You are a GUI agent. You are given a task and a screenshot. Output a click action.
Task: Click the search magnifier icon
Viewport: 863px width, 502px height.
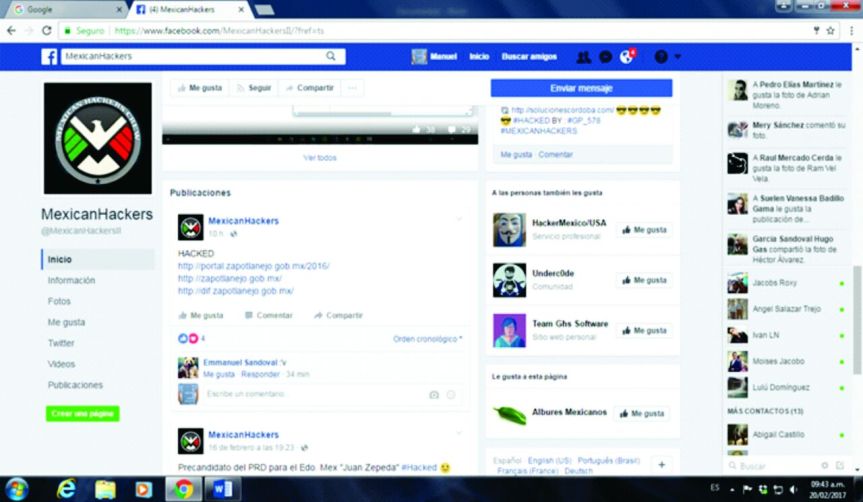331,56
